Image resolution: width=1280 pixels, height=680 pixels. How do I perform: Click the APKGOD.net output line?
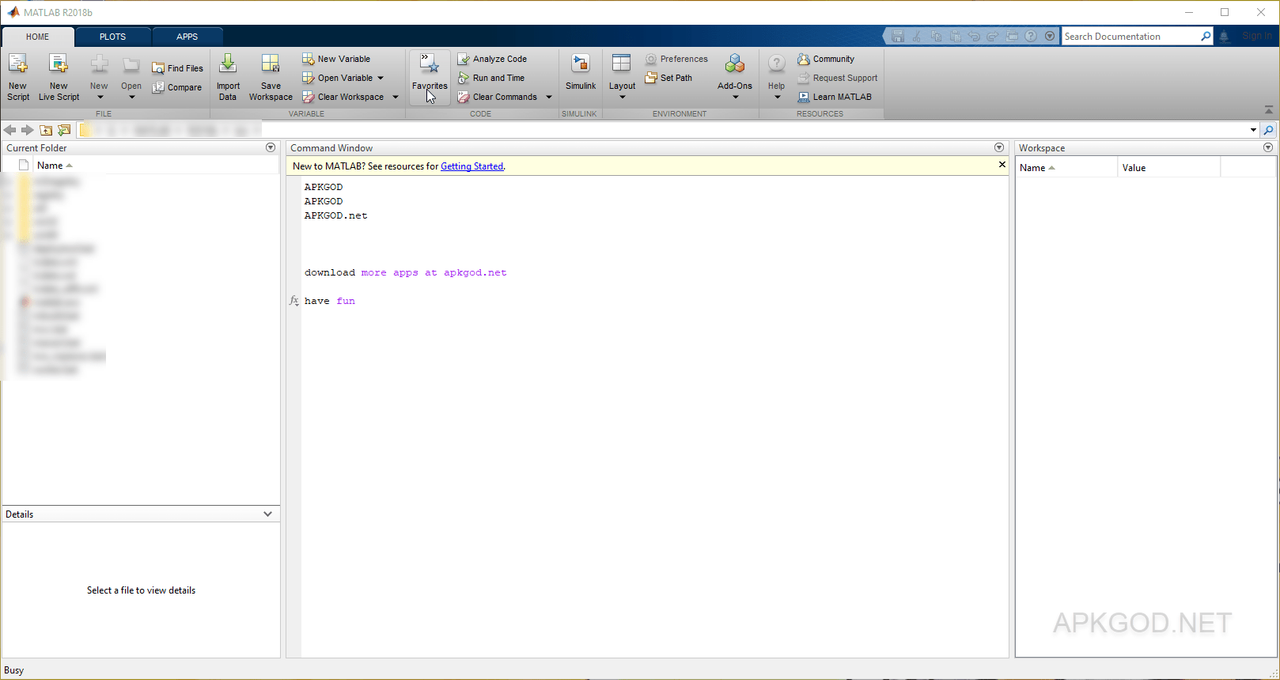336,216
